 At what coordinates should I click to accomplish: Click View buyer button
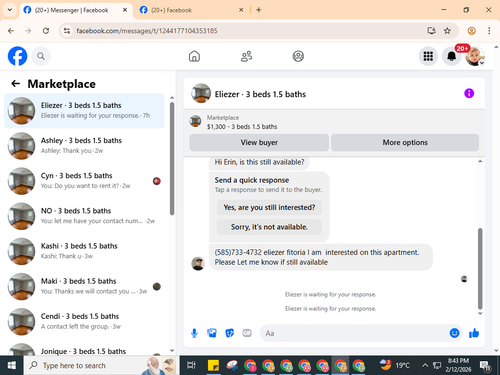click(259, 142)
